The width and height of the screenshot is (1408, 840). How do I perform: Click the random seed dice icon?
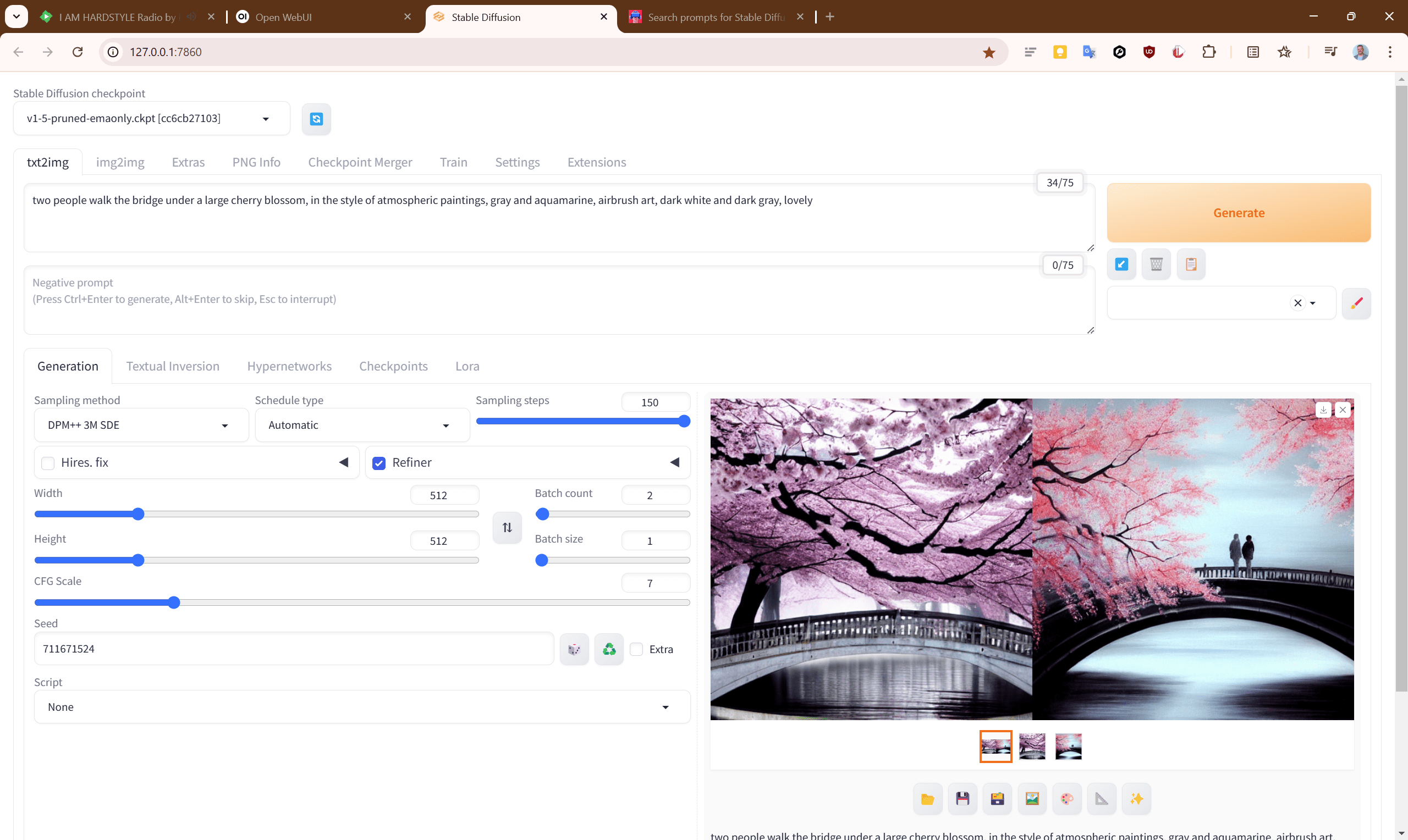pos(574,649)
